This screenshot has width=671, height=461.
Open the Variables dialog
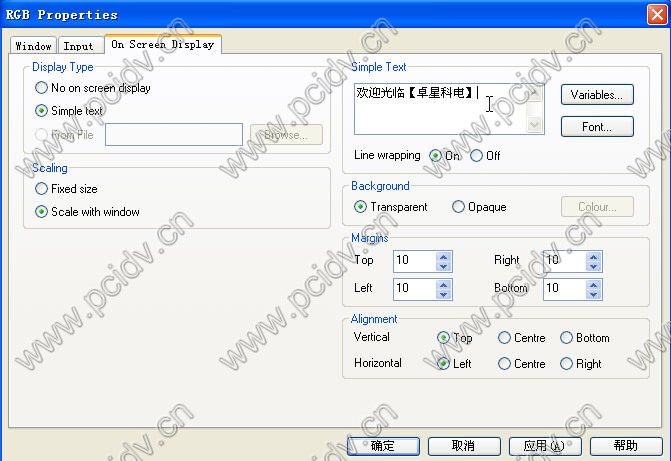(597, 95)
